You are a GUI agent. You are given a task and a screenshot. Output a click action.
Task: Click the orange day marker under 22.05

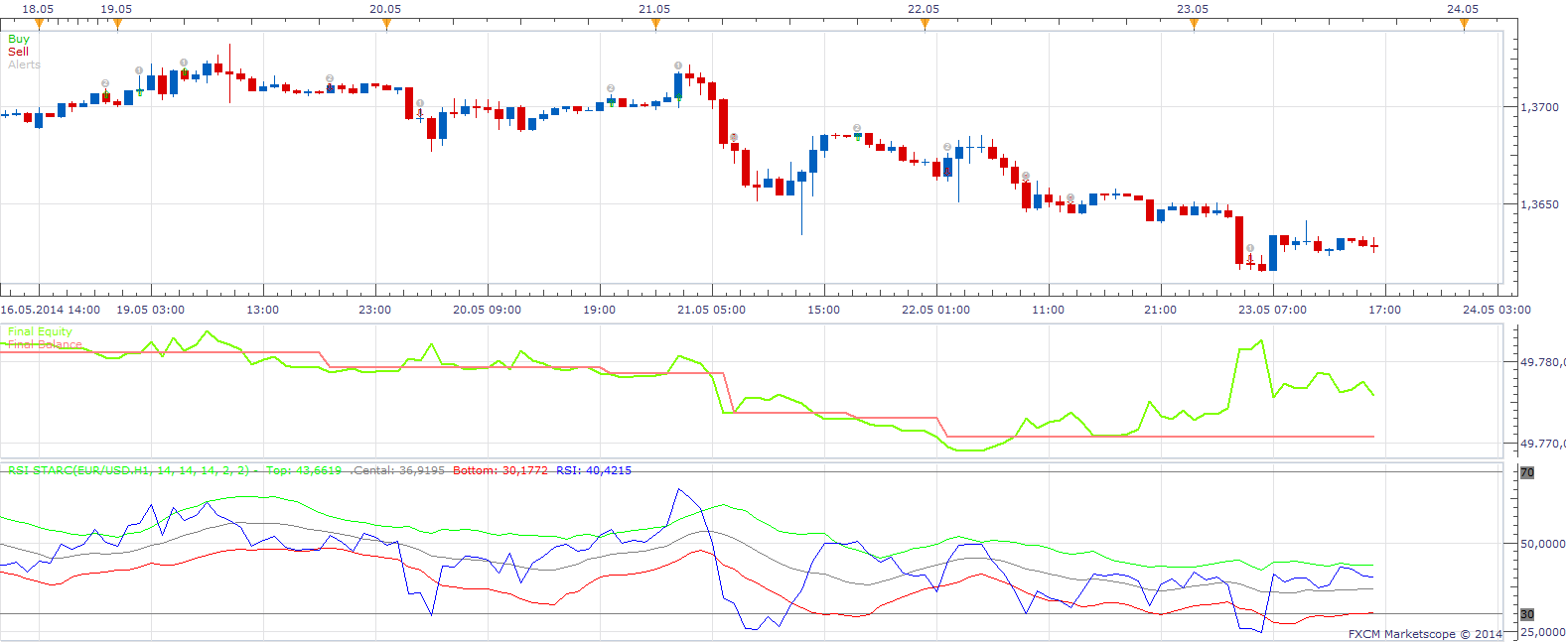tap(925, 24)
